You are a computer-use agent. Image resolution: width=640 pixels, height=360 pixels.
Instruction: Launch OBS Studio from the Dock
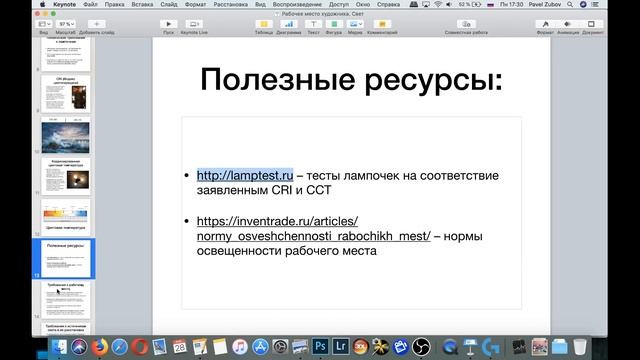[x=421, y=347]
